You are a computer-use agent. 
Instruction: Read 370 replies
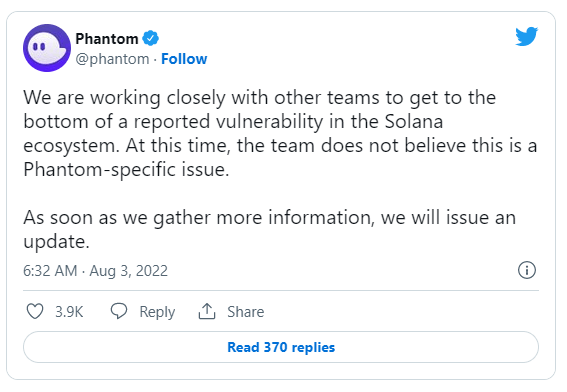click(x=281, y=347)
